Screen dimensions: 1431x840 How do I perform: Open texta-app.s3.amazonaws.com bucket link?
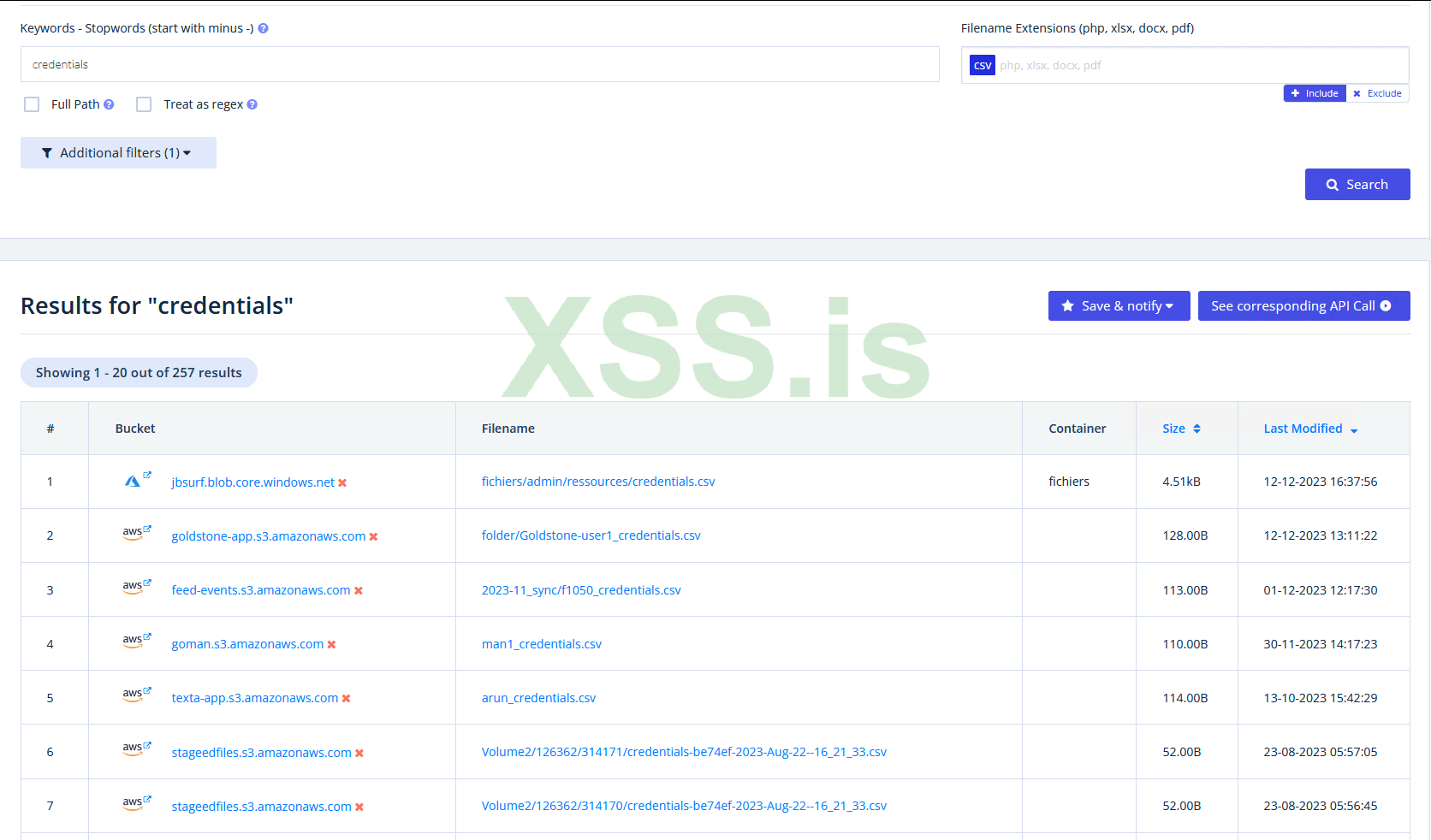[x=255, y=698]
